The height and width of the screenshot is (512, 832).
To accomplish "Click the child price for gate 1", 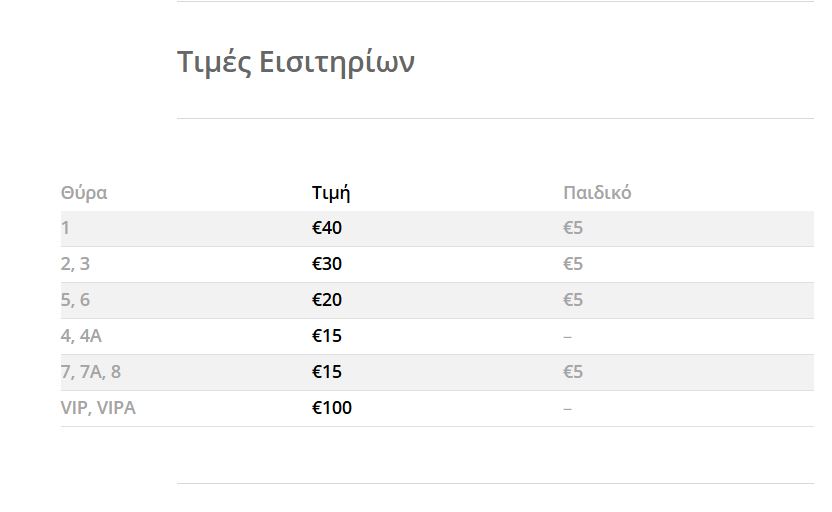I will click(x=573, y=228).
